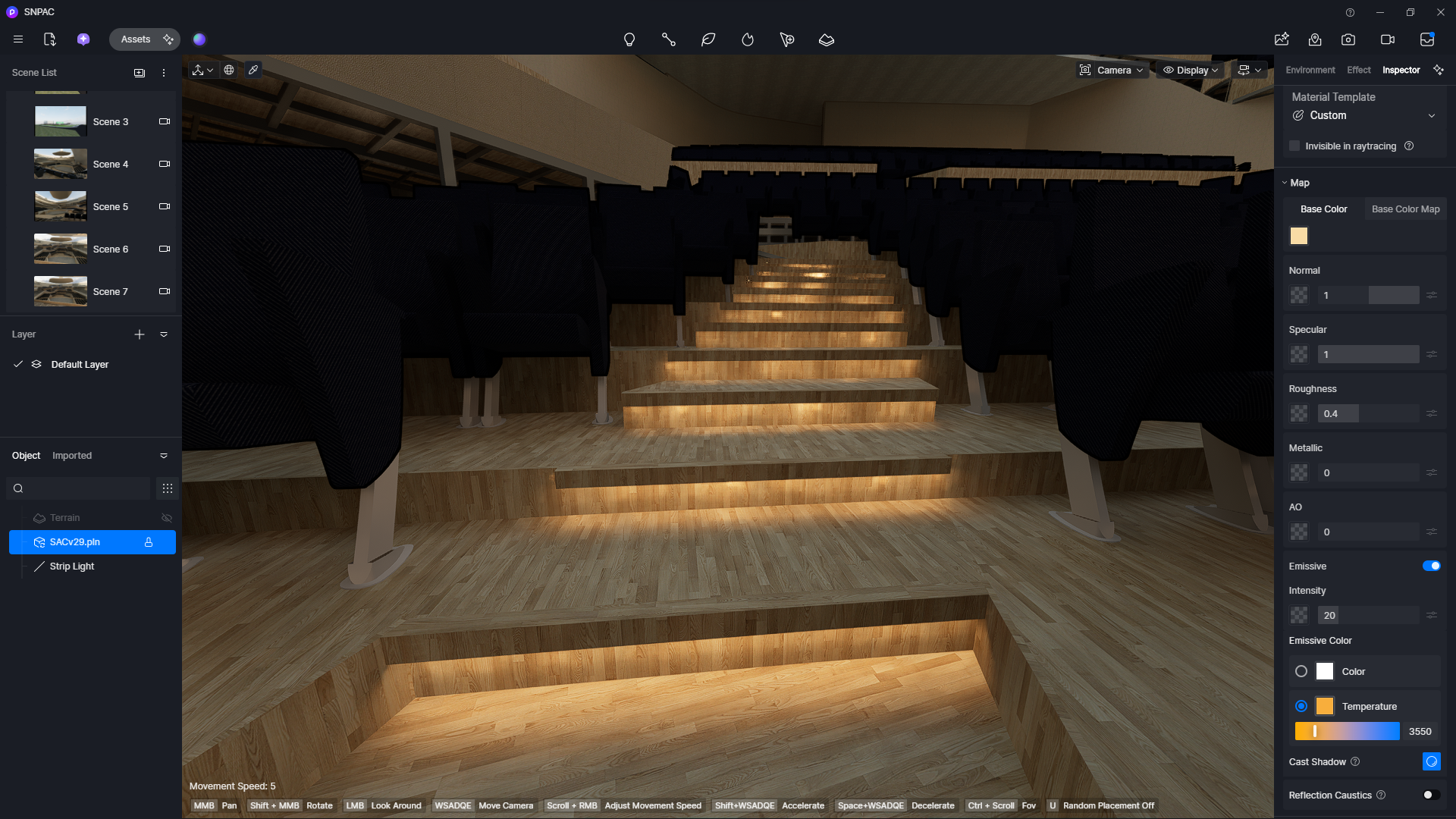Switch to the Environment tab
Viewport: 1456px width, 819px height.
[1310, 70]
